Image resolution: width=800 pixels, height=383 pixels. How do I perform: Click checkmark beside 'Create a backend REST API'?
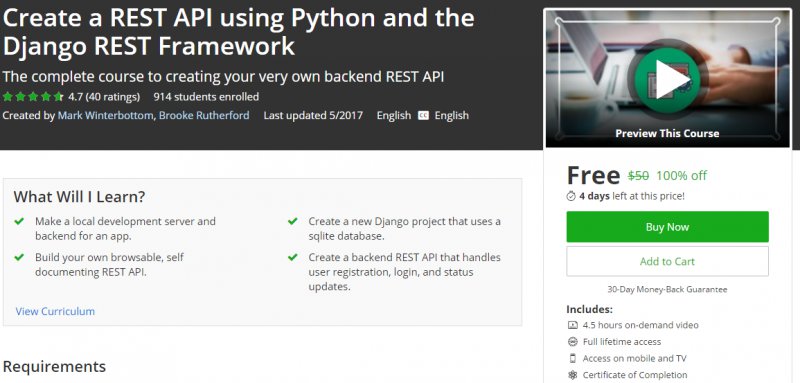(292, 257)
